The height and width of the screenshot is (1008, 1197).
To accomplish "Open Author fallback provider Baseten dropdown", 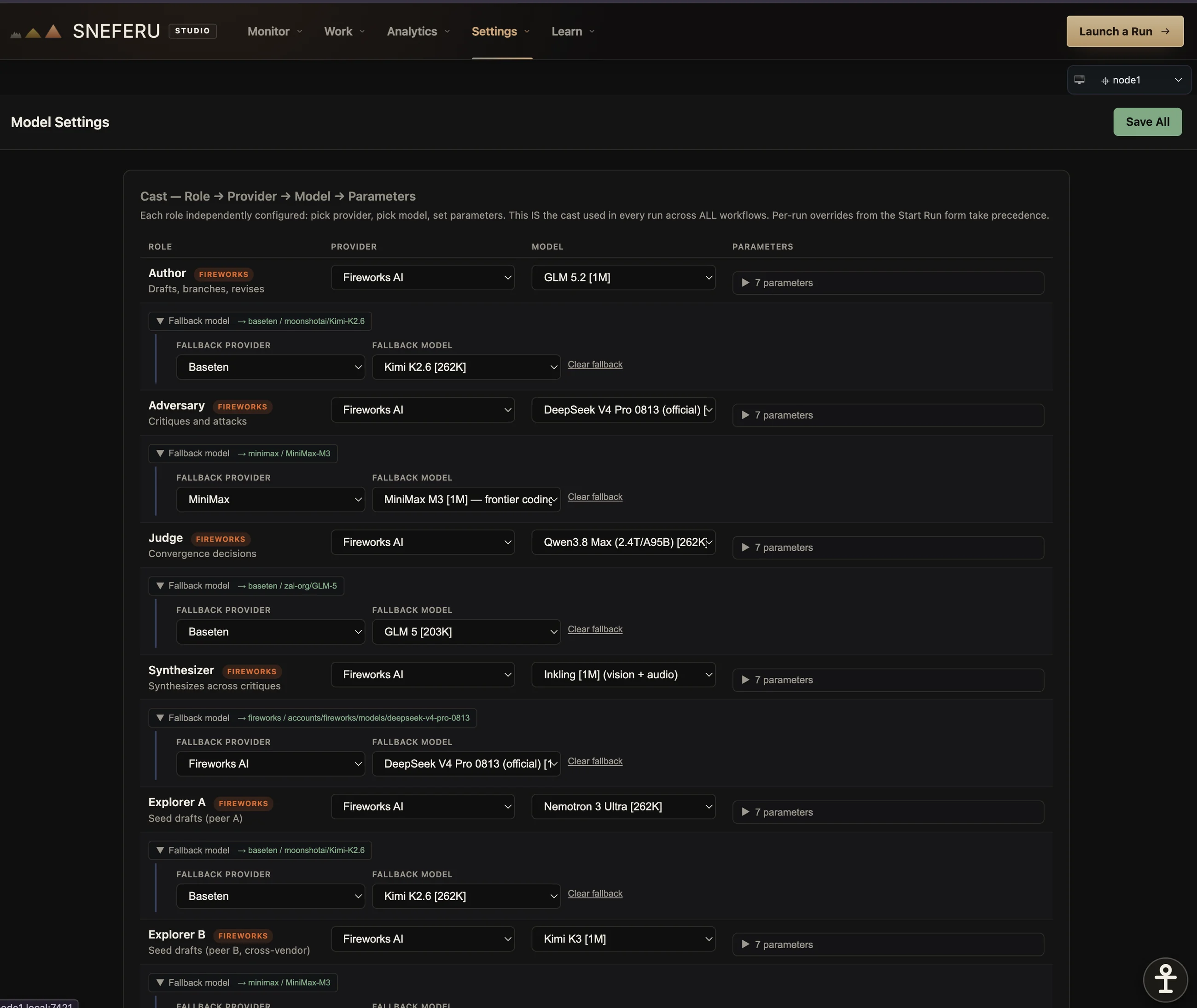I will click(270, 367).
